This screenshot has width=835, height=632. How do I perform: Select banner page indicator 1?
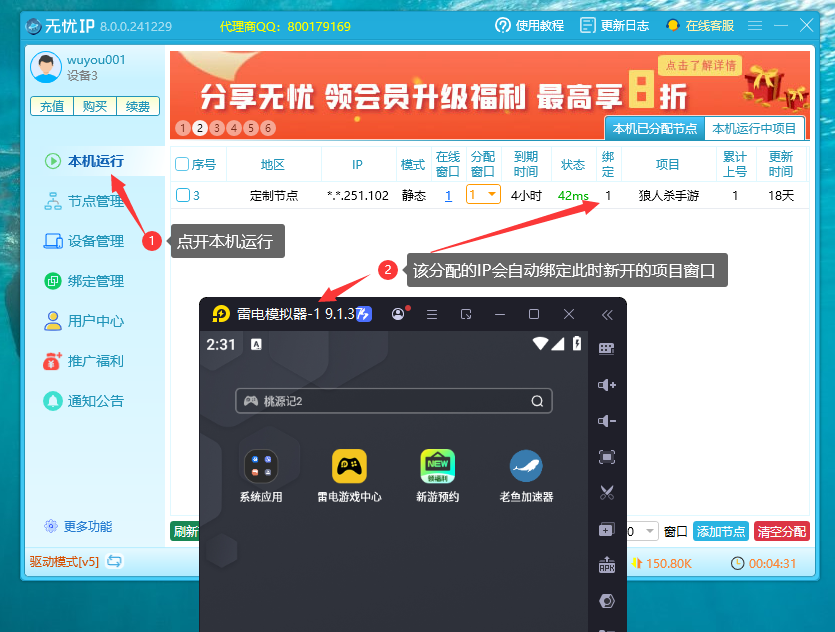[x=183, y=128]
